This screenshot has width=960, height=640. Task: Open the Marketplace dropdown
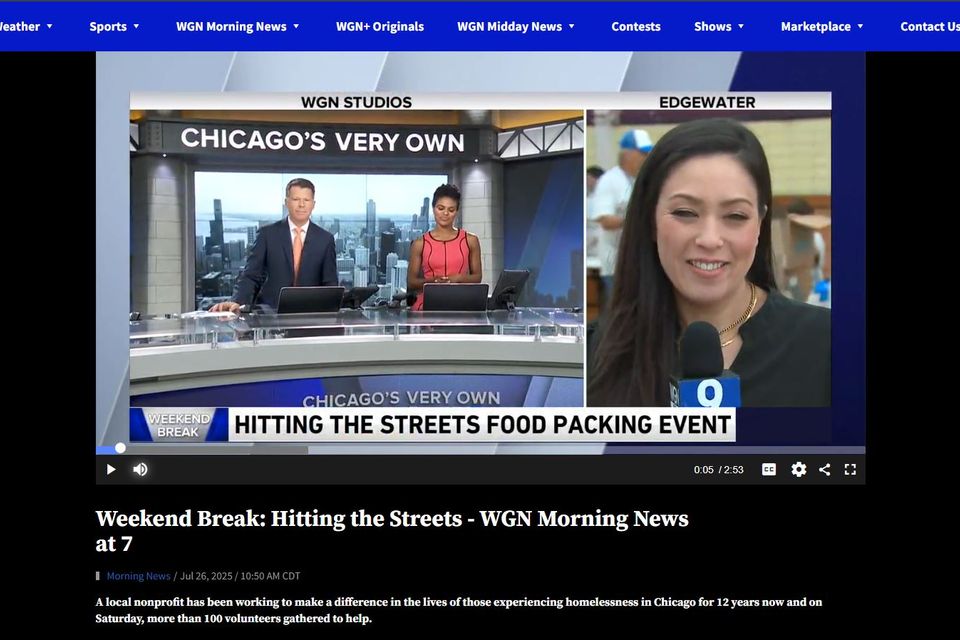[822, 26]
